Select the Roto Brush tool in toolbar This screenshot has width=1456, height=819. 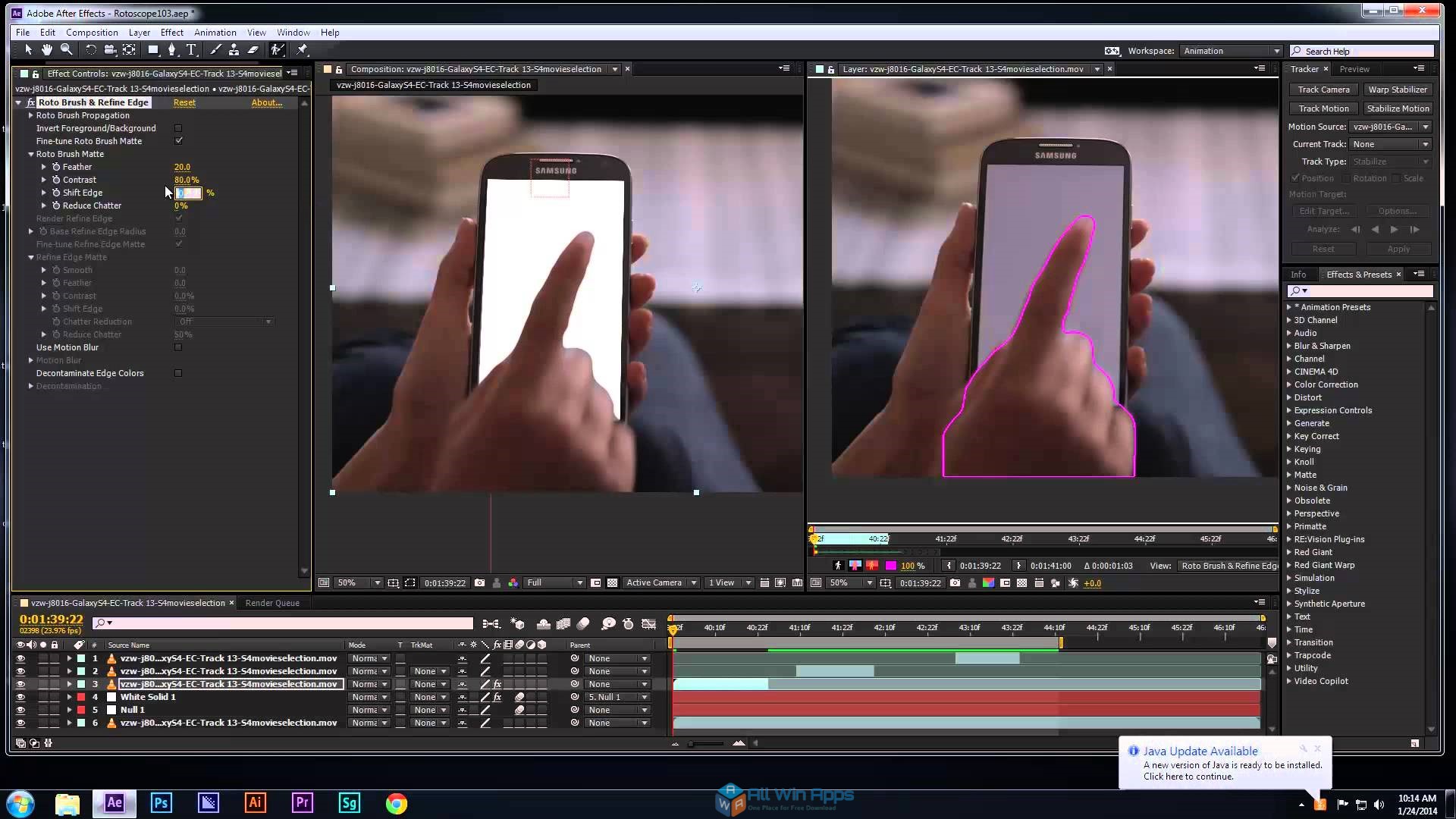coord(276,50)
